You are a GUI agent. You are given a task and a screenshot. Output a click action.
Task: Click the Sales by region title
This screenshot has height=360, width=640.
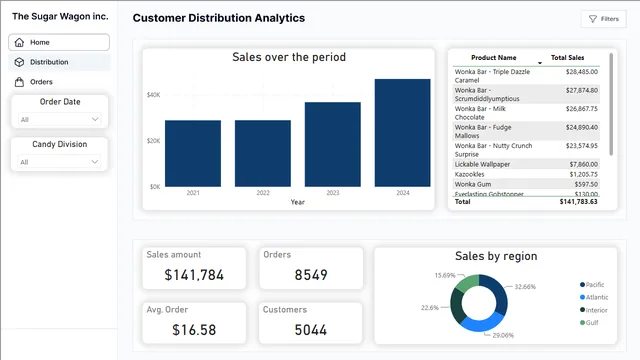(496, 256)
